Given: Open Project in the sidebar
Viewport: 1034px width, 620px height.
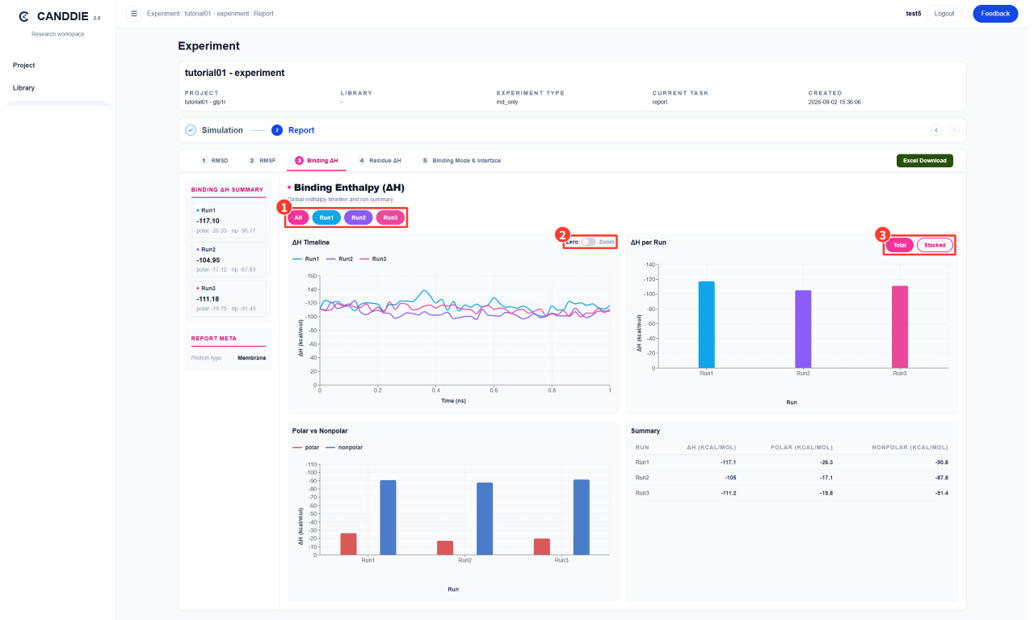Looking at the screenshot, I should [24, 65].
